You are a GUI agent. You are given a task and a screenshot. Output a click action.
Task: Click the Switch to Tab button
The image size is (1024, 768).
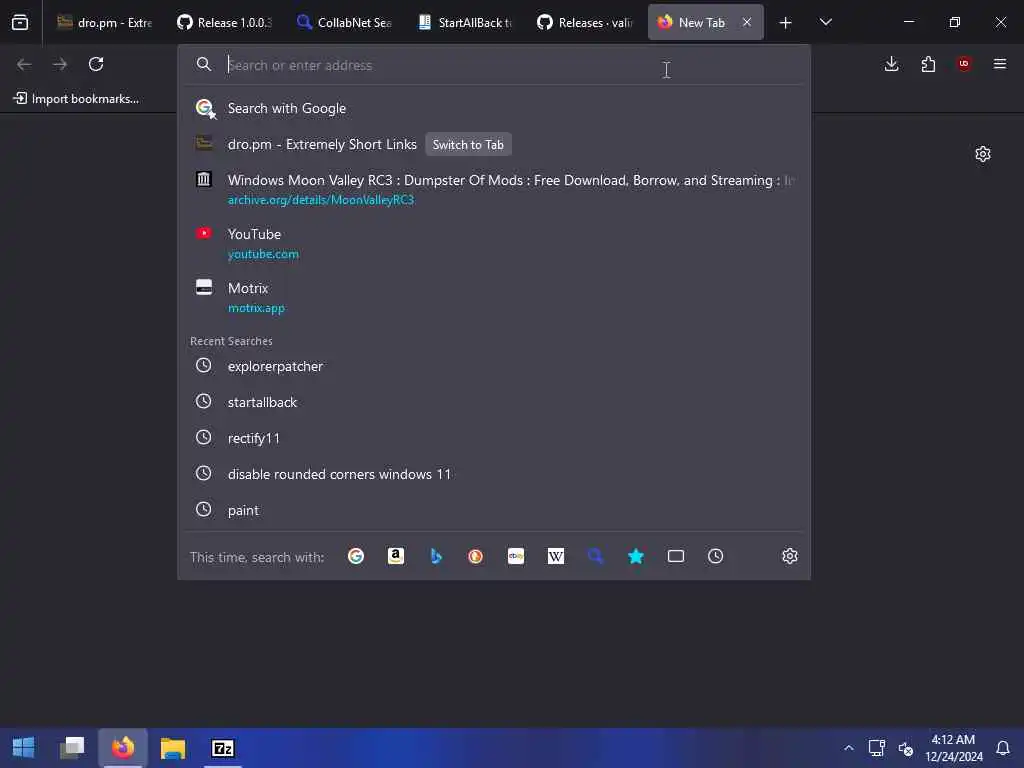point(468,144)
